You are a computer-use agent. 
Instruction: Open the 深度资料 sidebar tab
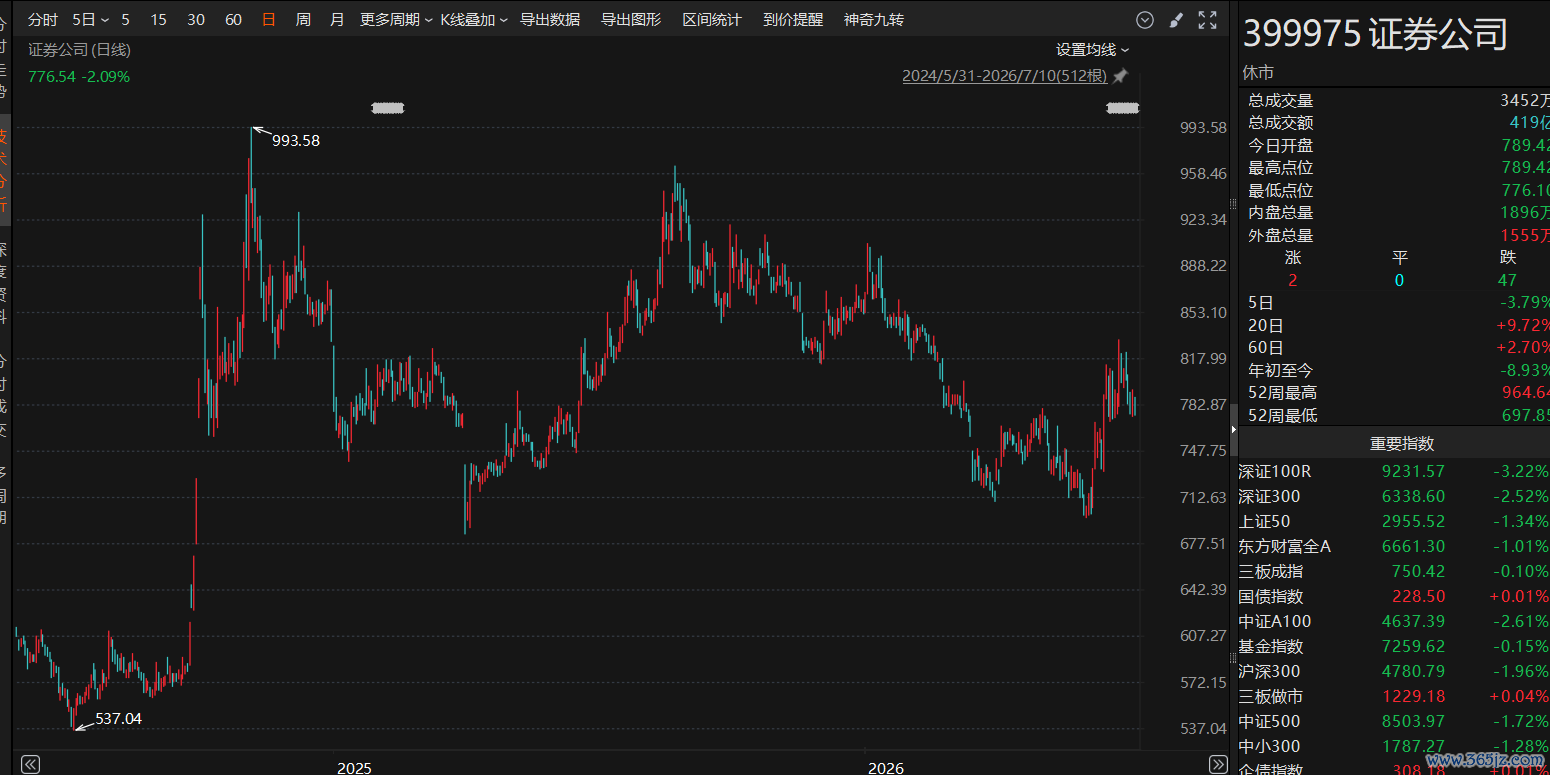click(x=4, y=282)
